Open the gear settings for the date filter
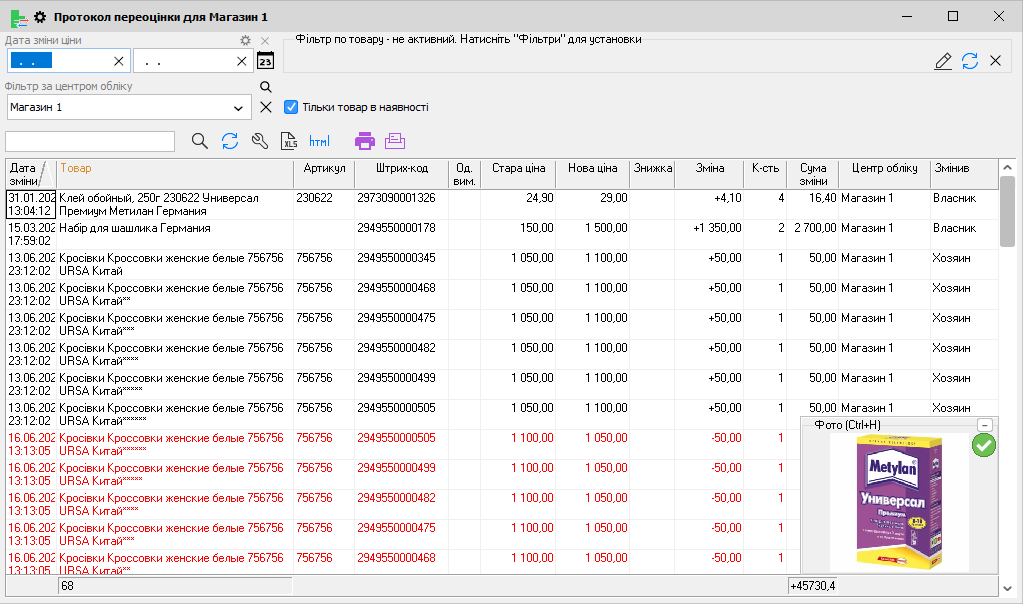 click(x=246, y=41)
